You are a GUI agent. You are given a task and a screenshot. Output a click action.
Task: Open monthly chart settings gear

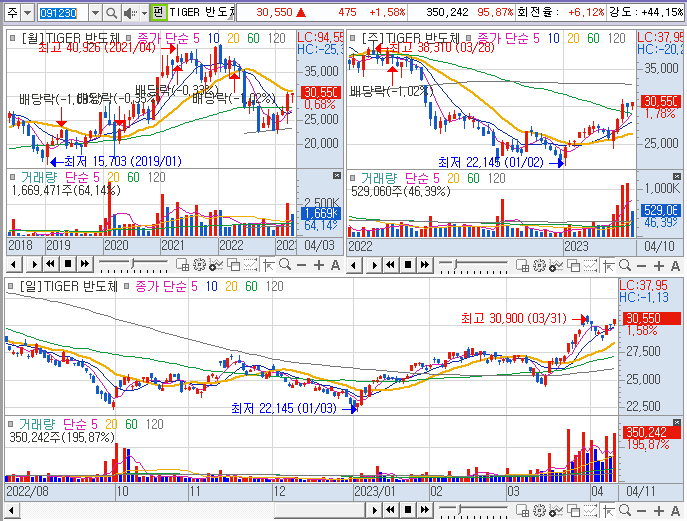(199, 265)
